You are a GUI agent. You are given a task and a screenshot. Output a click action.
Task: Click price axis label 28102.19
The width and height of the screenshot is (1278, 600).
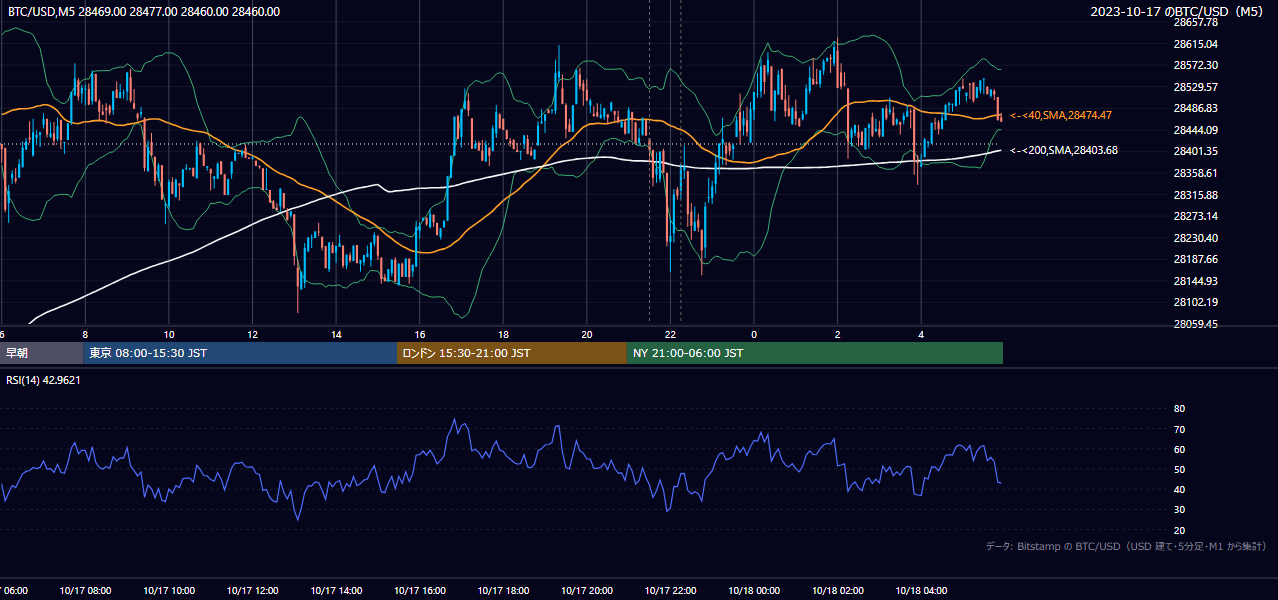click(1195, 302)
